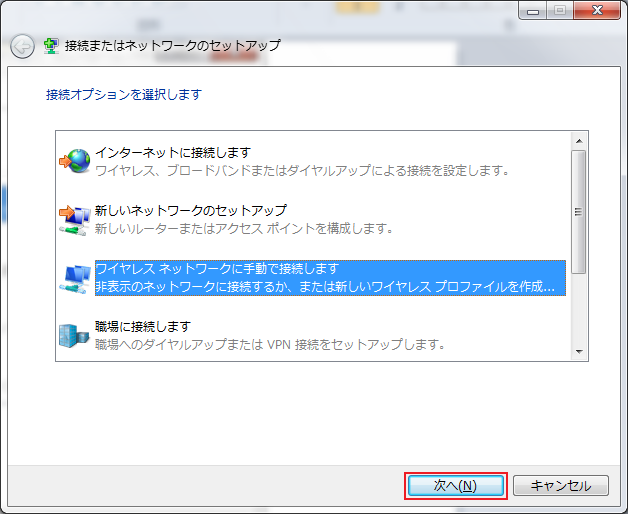Pick ワイヤレス ネットワークに手動で接続します option

(x=217, y=268)
